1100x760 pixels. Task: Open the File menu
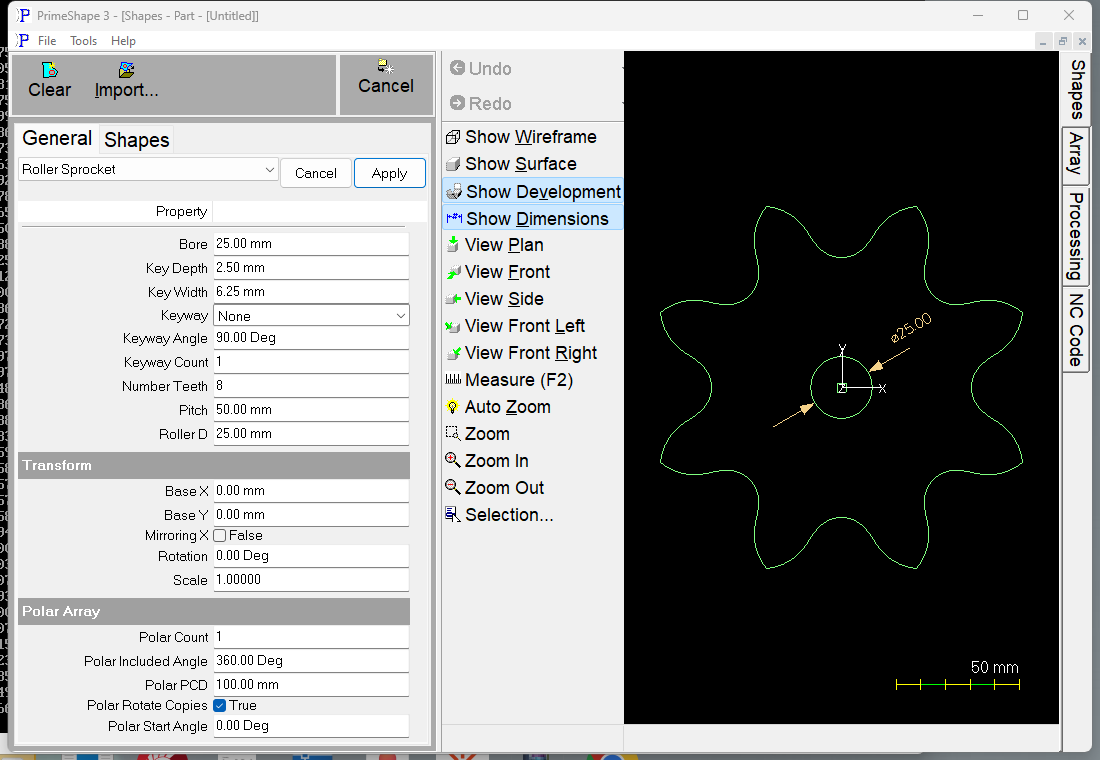pyautogui.click(x=47, y=41)
